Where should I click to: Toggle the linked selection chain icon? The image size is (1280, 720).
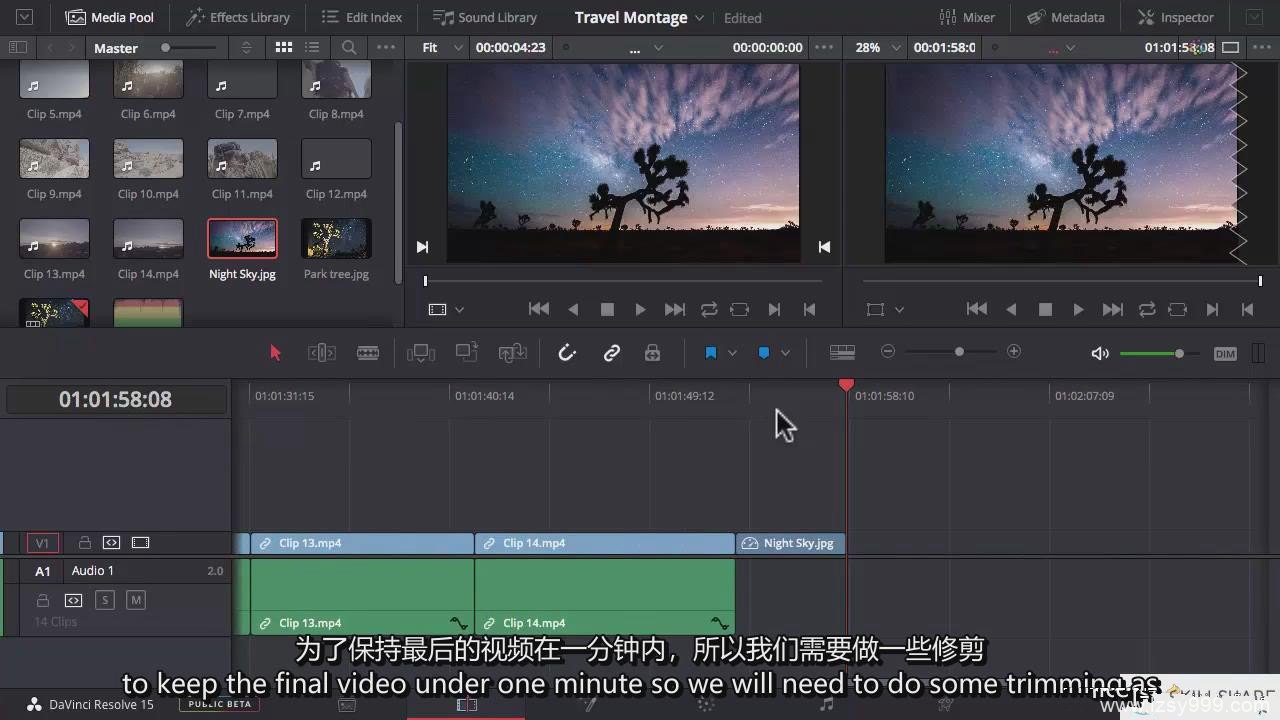click(x=611, y=353)
